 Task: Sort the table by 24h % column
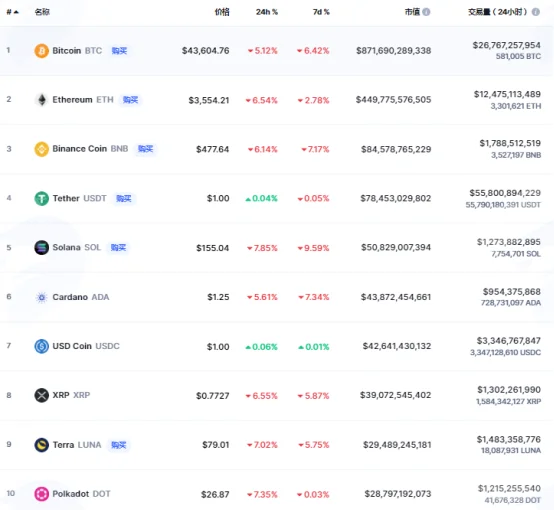(x=267, y=12)
